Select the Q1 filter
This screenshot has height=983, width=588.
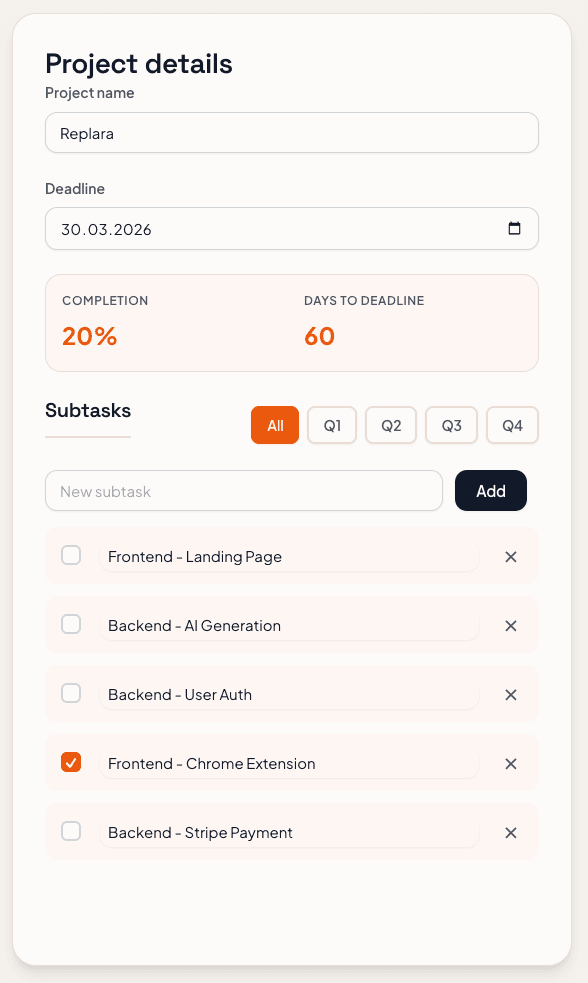331,424
